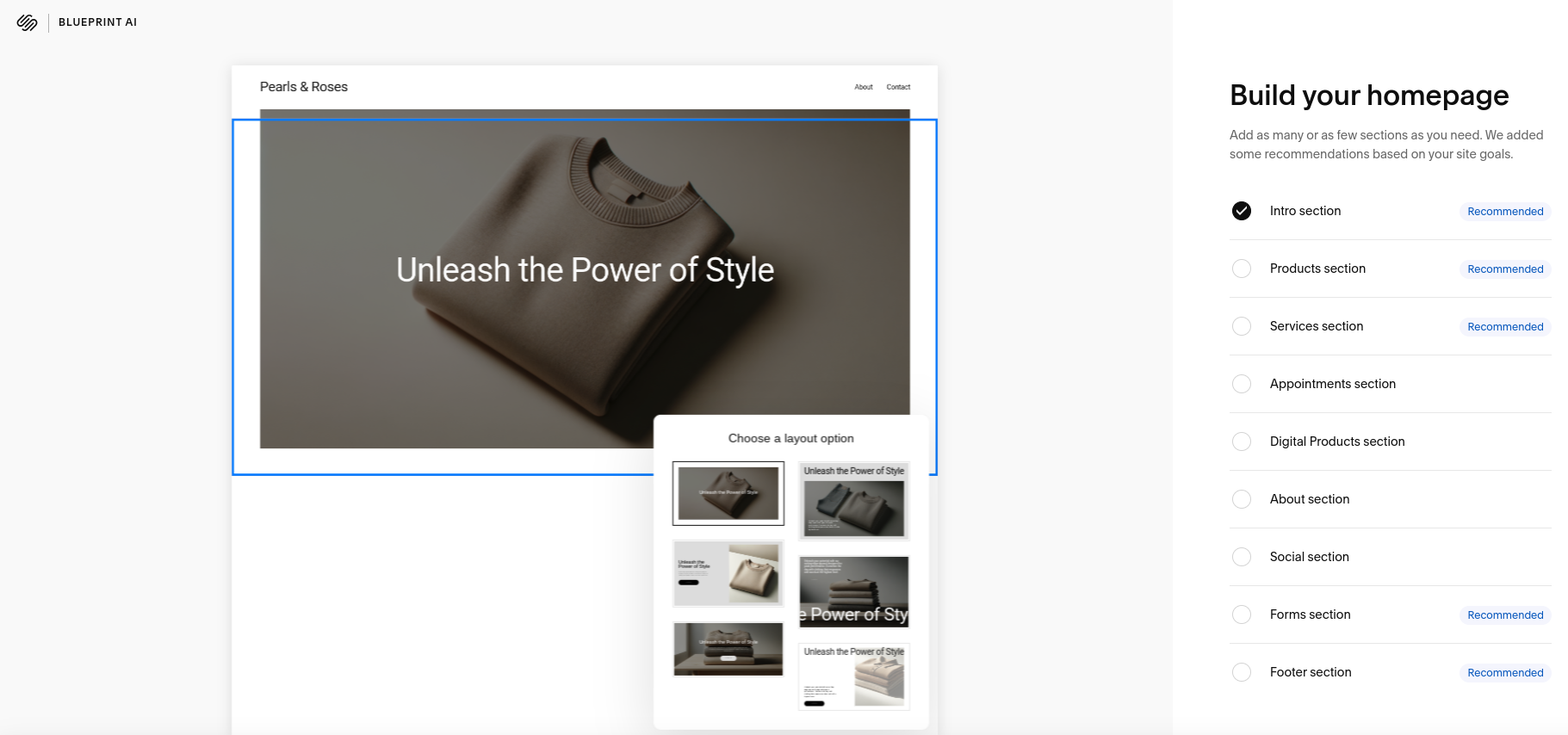Add the Appointments section
The image size is (1568, 735).
[x=1241, y=384]
